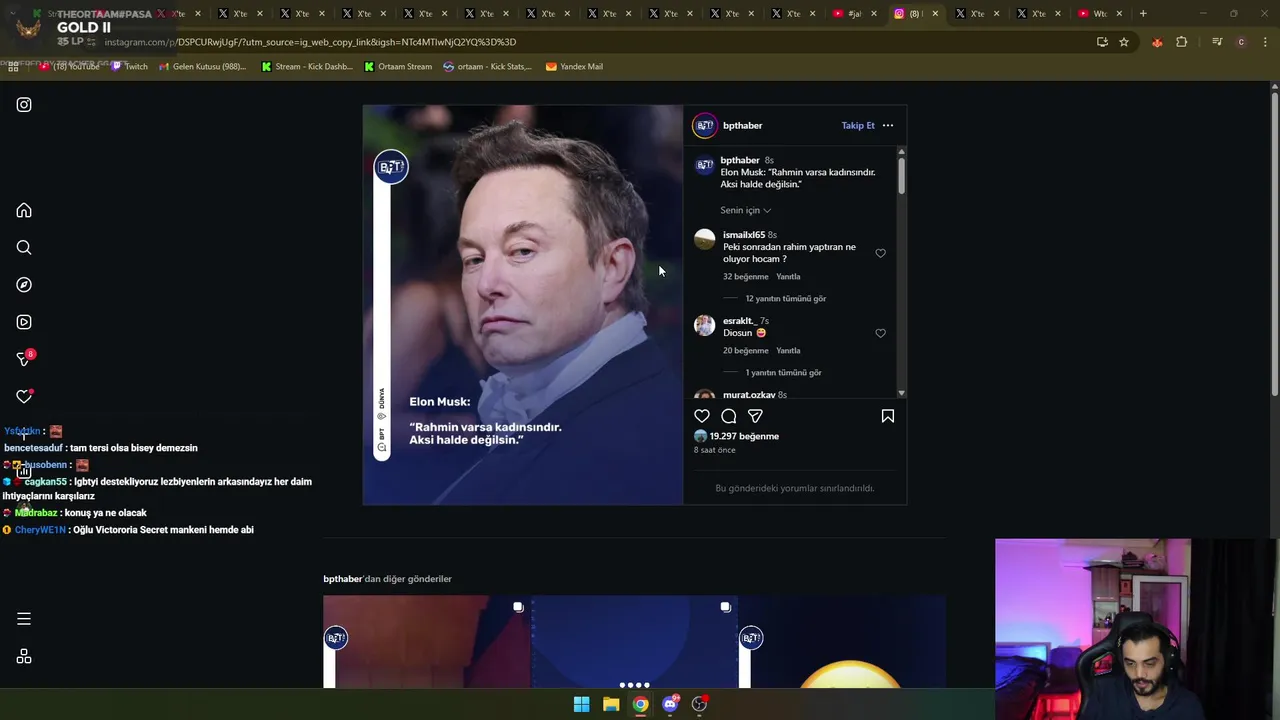Open 'Stream - Kick Dashb...' bookmark
The width and height of the screenshot is (1280, 720).
click(307, 67)
